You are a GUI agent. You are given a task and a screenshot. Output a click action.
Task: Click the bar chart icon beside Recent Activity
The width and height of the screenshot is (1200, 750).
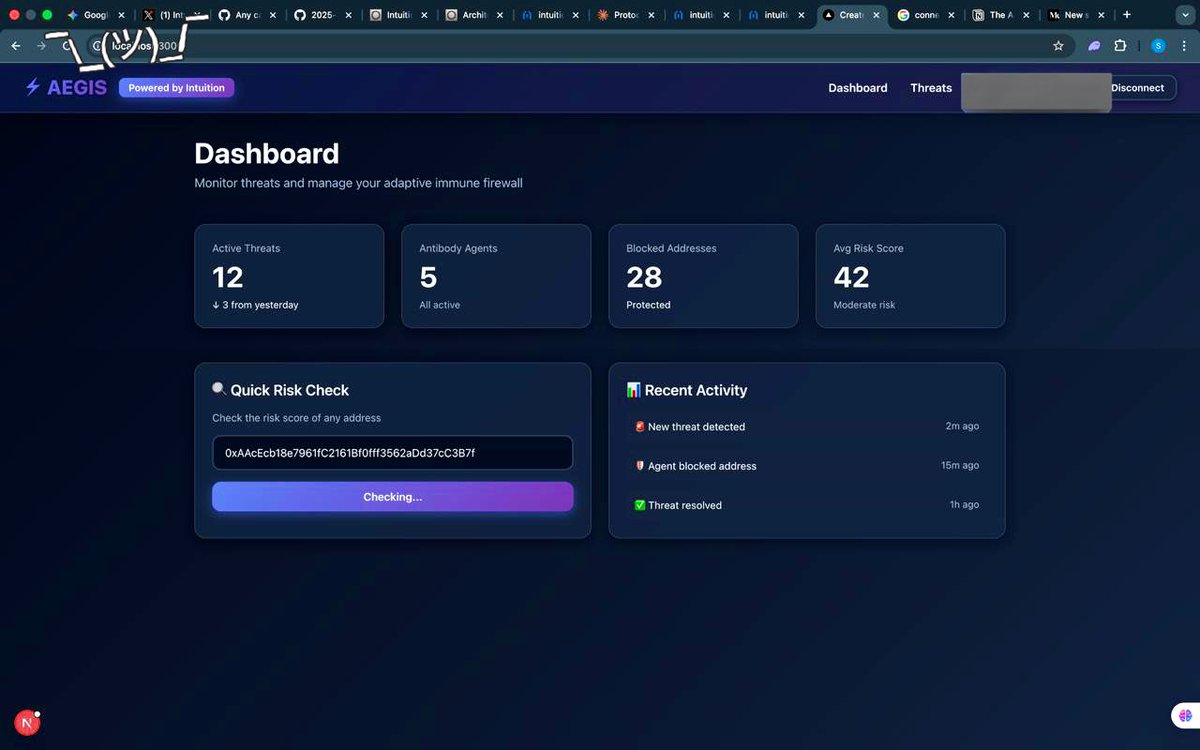[633, 390]
